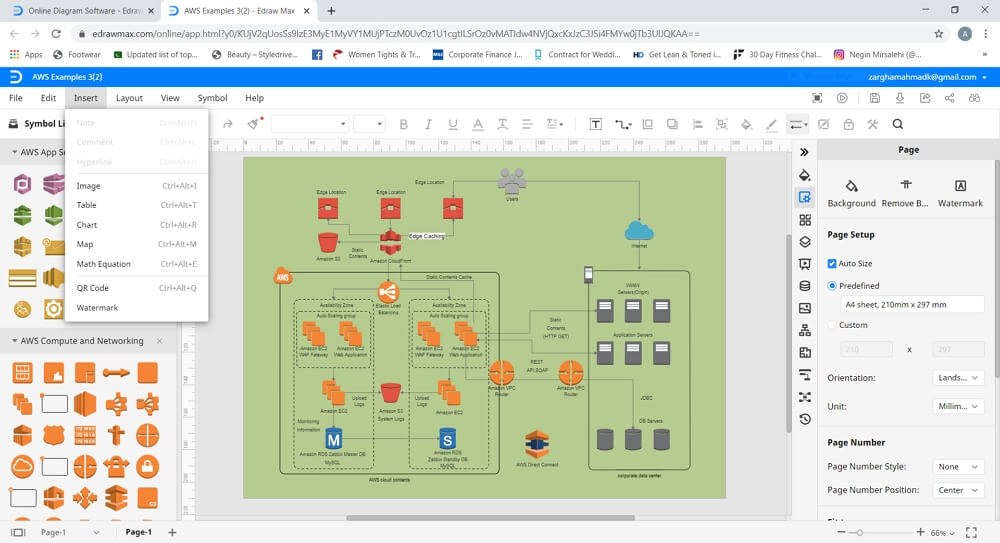The height and width of the screenshot is (543, 1000).
Task: Open Page Number Position dropdown
Action: (x=958, y=490)
